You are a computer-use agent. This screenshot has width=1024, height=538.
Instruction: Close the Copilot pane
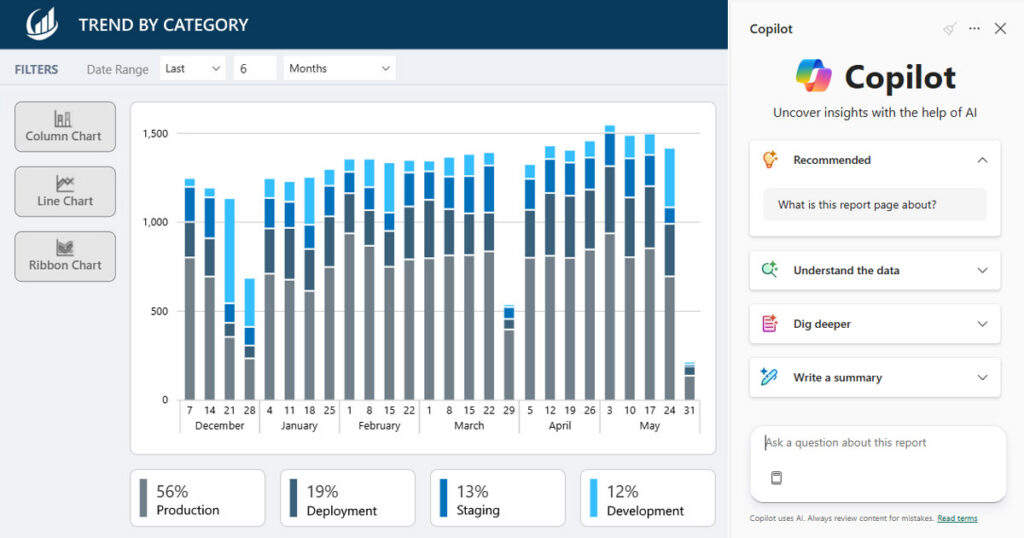[1000, 29]
